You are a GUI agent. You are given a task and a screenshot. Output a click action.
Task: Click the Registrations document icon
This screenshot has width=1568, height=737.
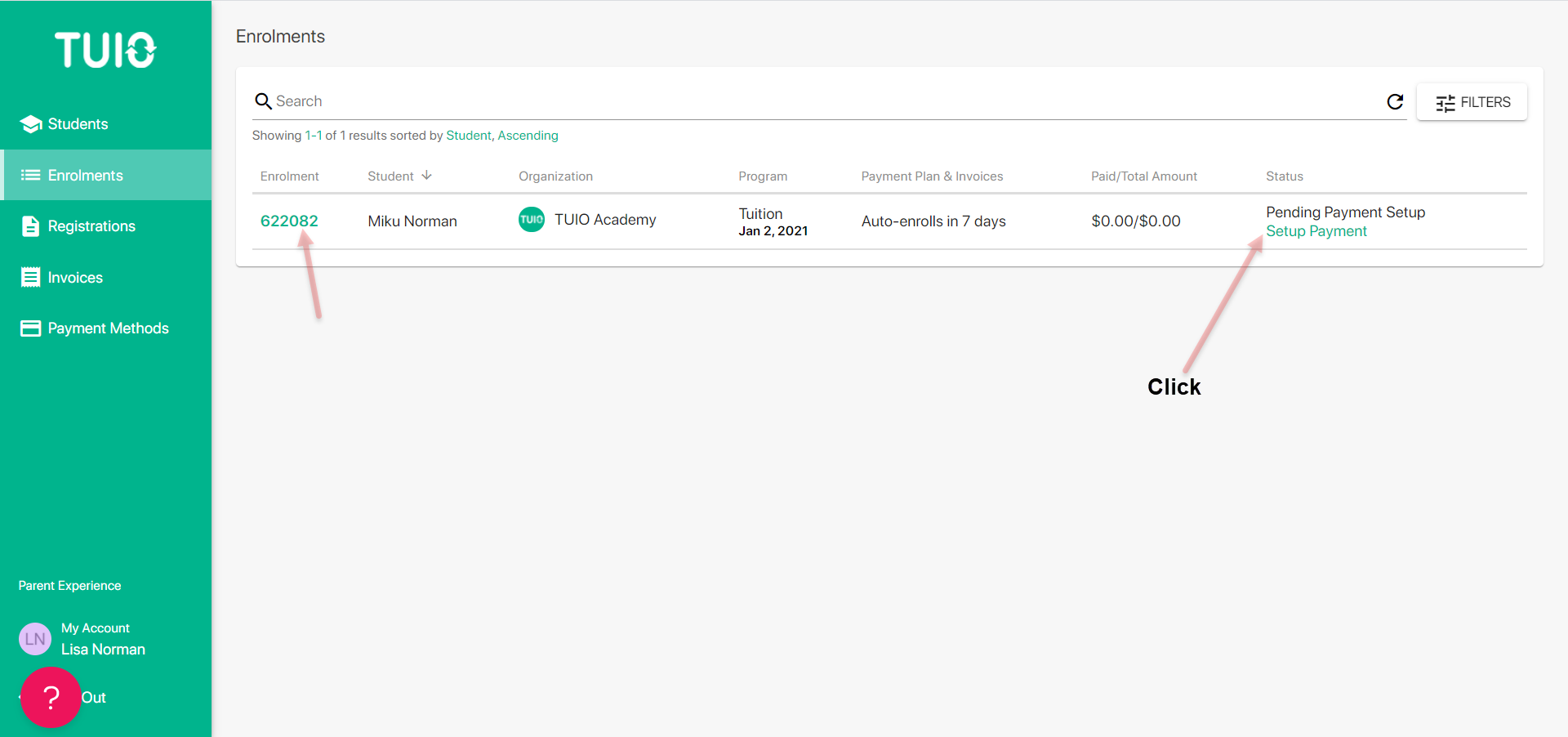point(30,226)
